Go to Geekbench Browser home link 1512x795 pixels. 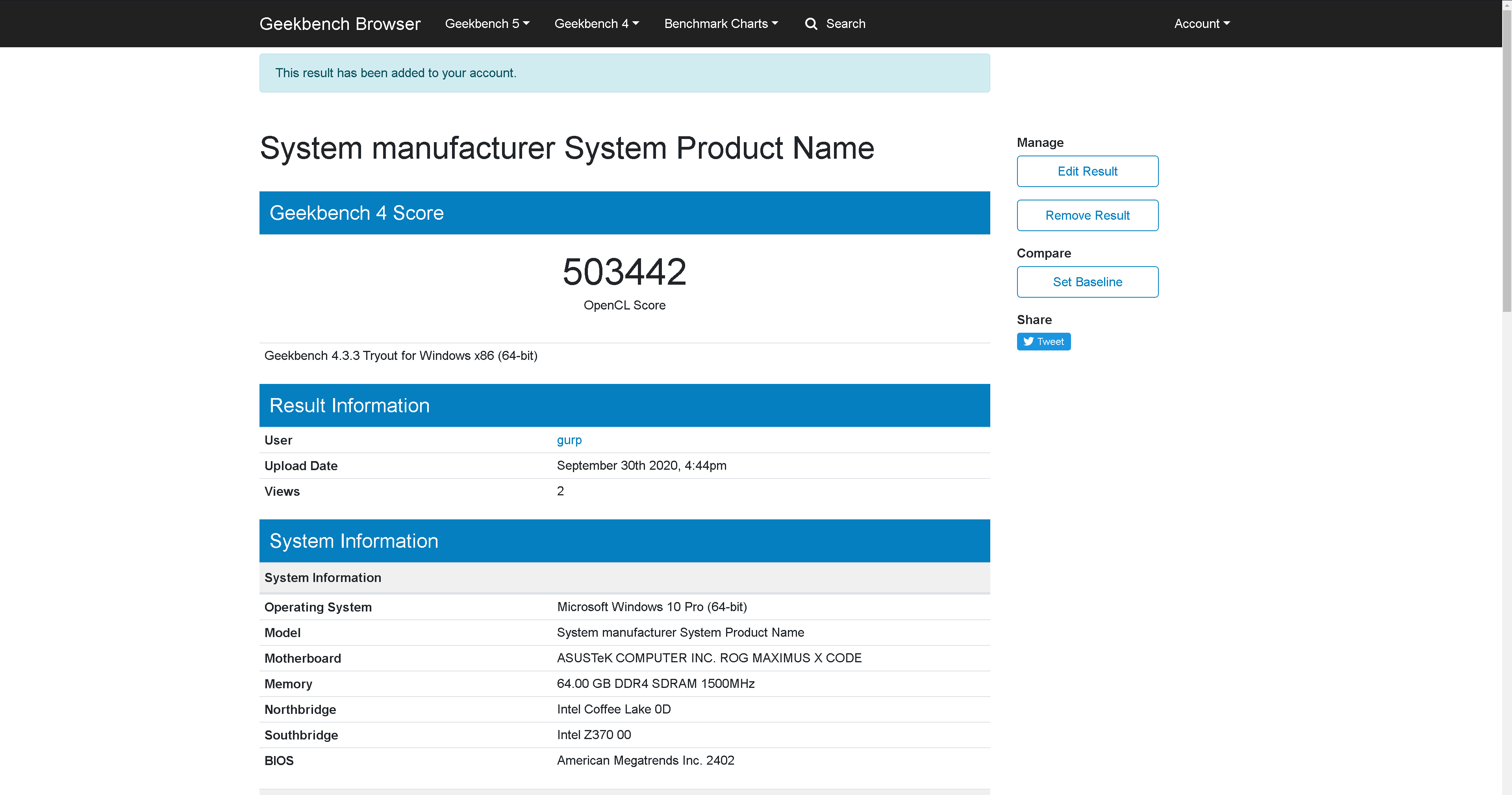point(340,24)
